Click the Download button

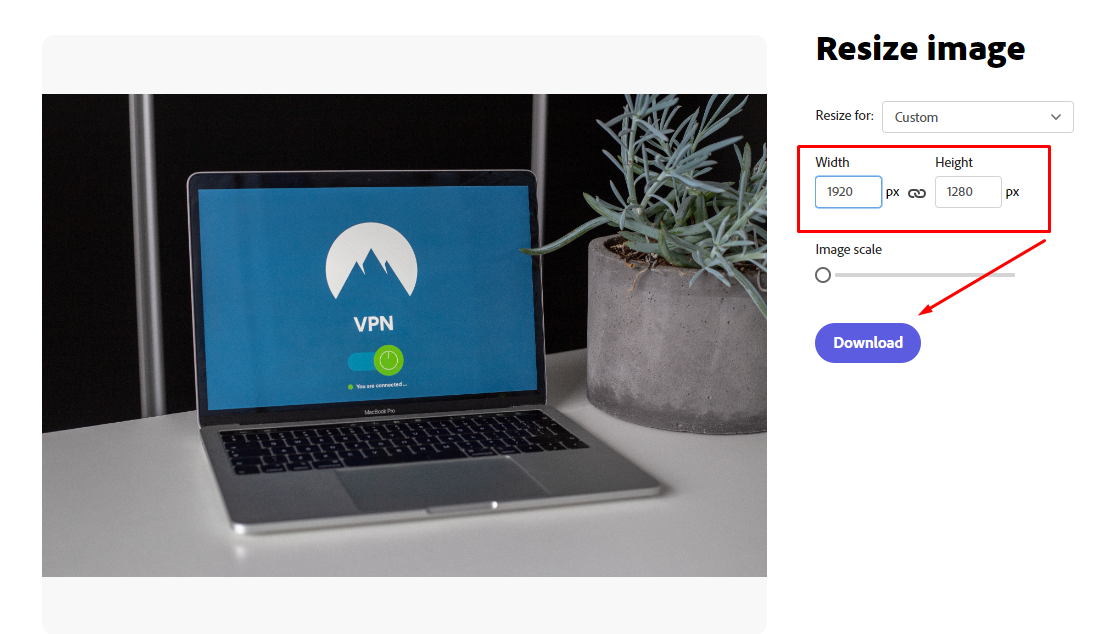[868, 343]
